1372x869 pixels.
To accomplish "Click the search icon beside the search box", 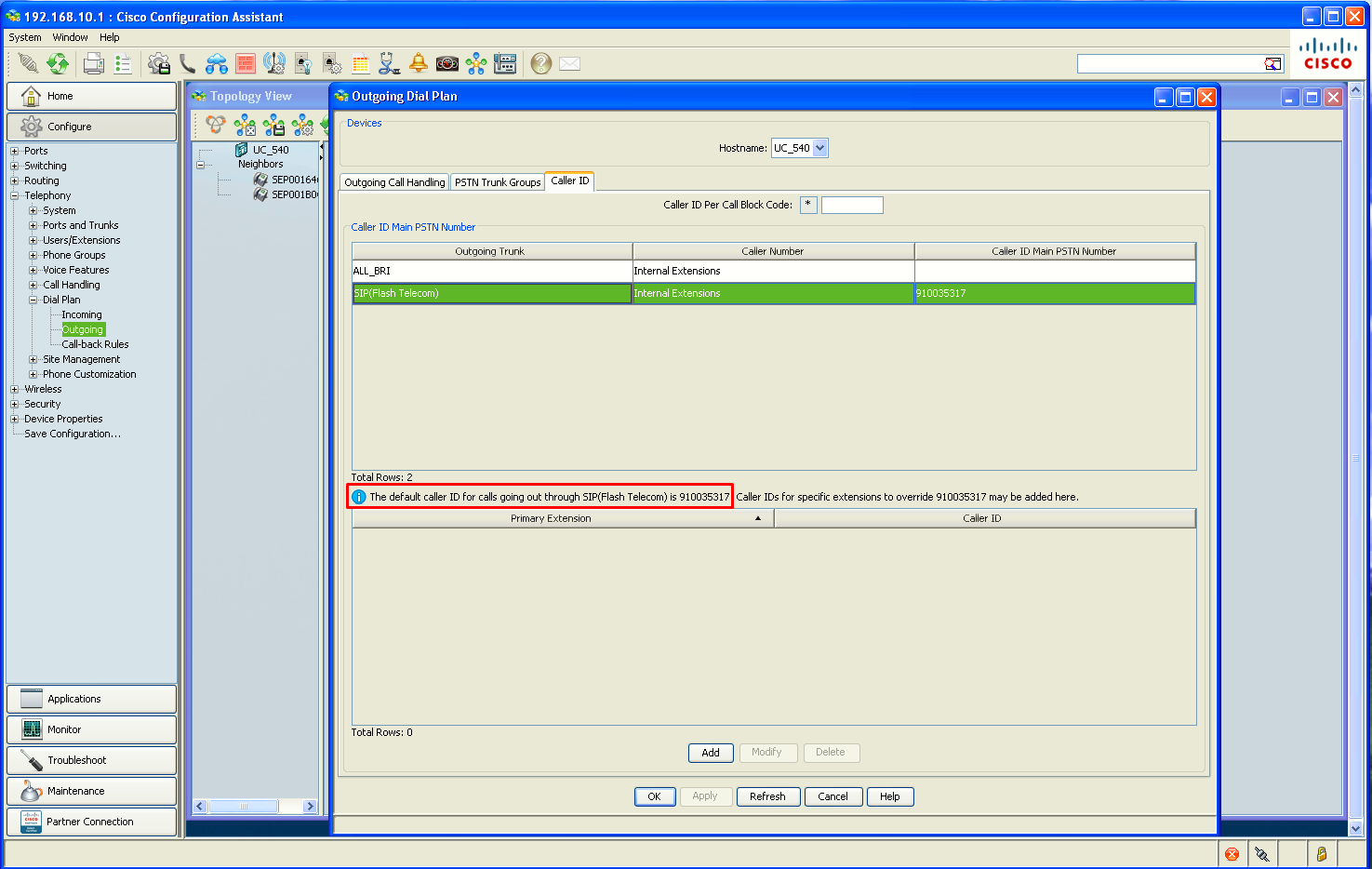I will click(x=1273, y=63).
